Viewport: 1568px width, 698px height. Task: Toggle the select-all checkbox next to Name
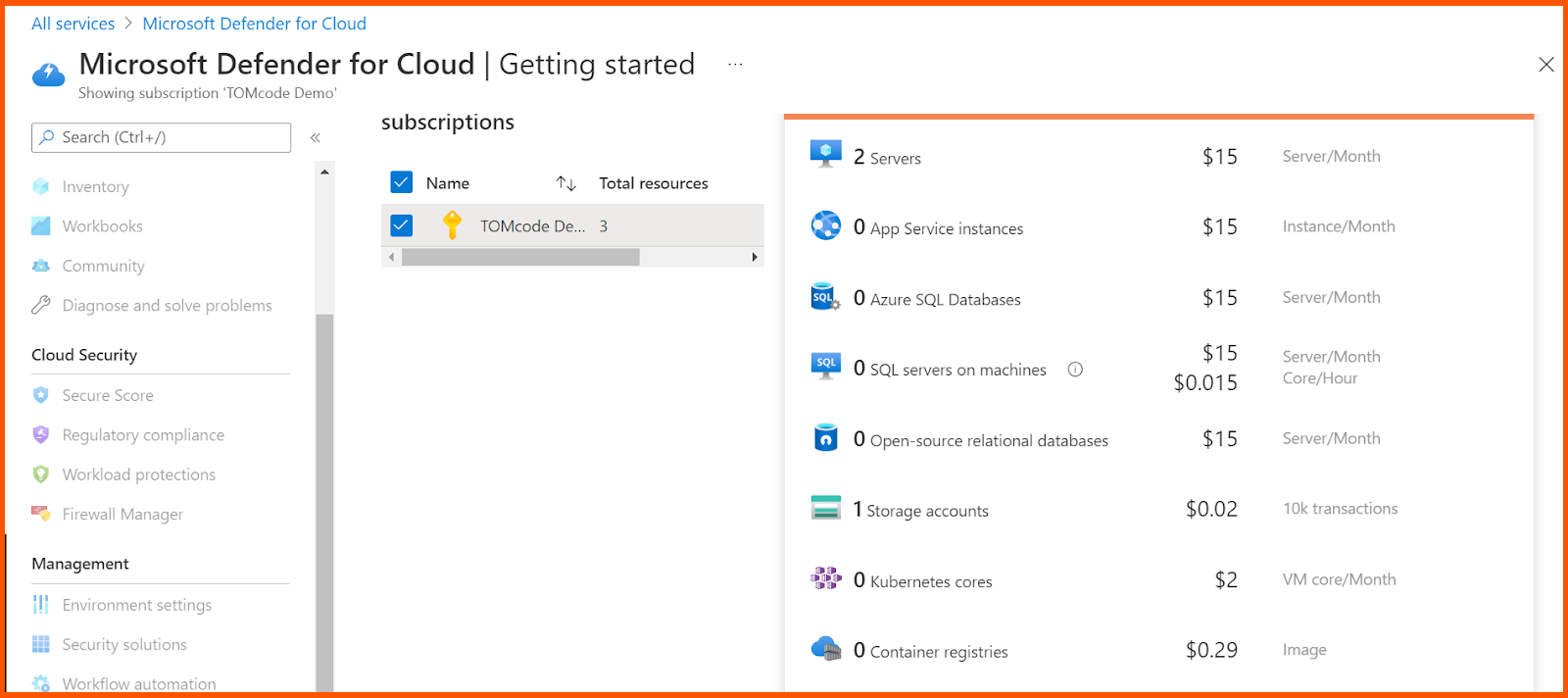click(401, 182)
